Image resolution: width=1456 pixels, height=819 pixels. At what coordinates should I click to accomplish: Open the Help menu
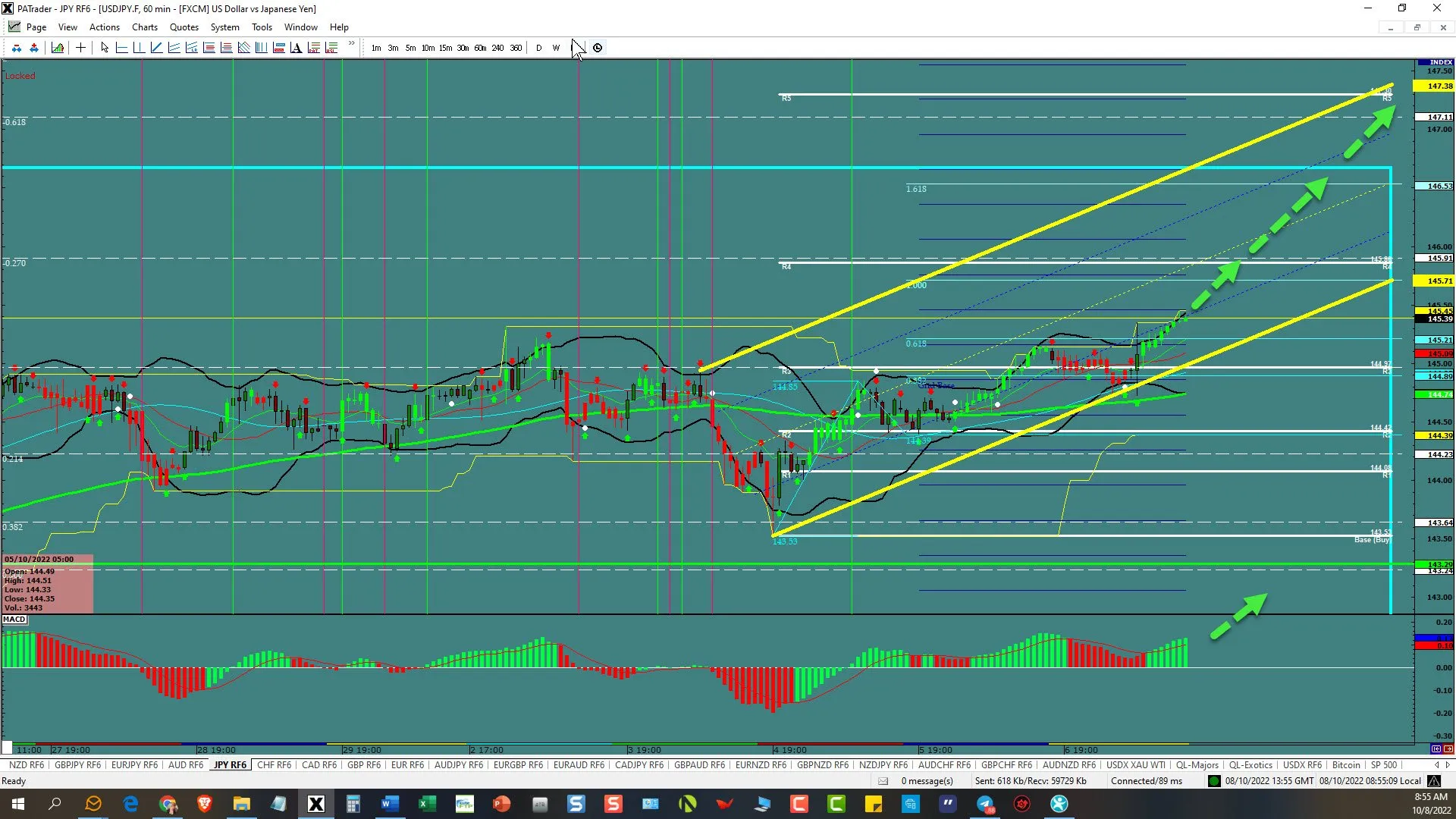[x=339, y=27]
